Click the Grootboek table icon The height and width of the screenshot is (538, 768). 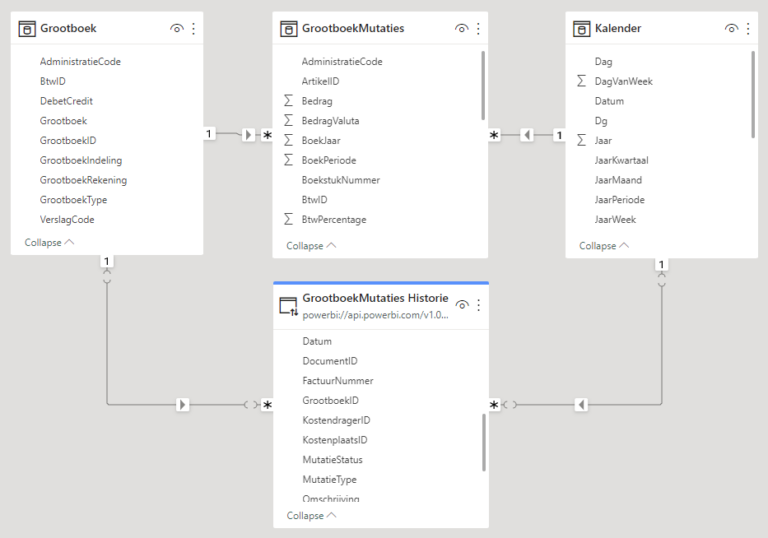coord(27,29)
